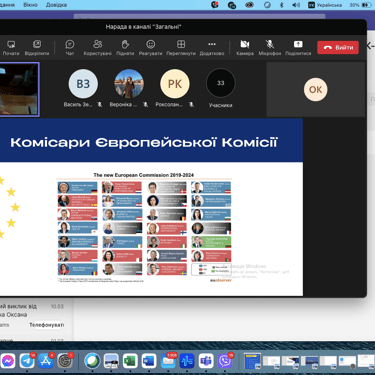
Task: Launch Excel from the dock
Action: (x=130, y=361)
